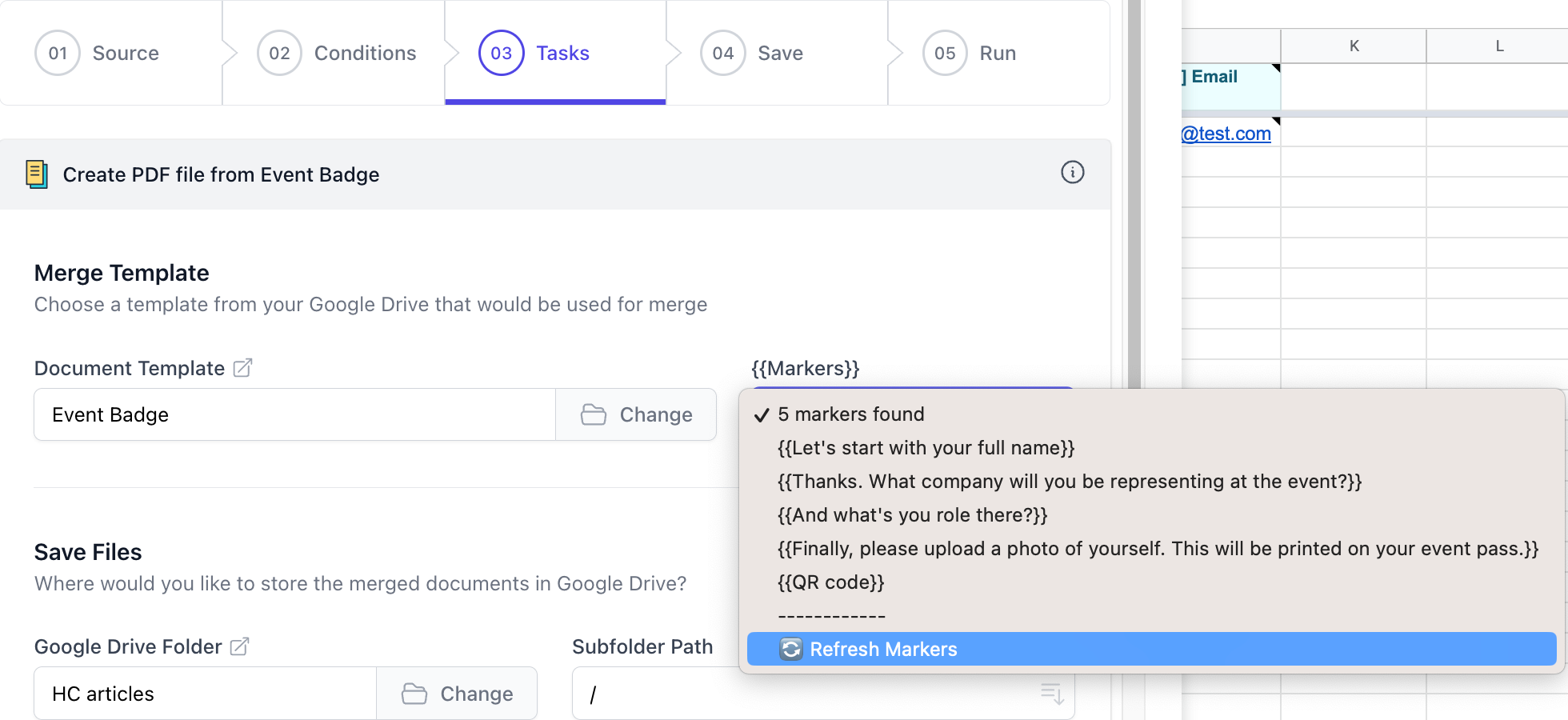Choose Refresh Markers in the dropdown
The image size is (1568, 720).
pyautogui.click(x=1151, y=649)
